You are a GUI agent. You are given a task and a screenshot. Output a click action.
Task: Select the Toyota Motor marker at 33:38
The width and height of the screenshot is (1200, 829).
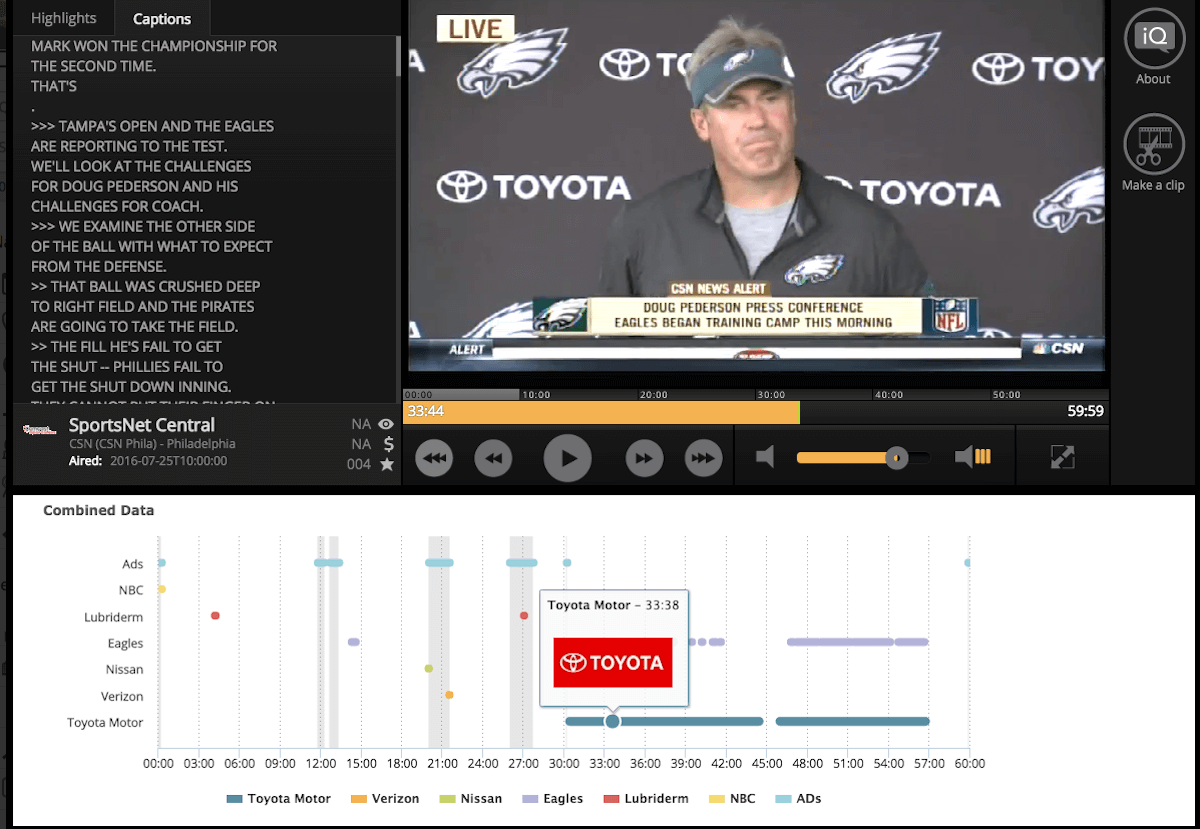coord(612,721)
